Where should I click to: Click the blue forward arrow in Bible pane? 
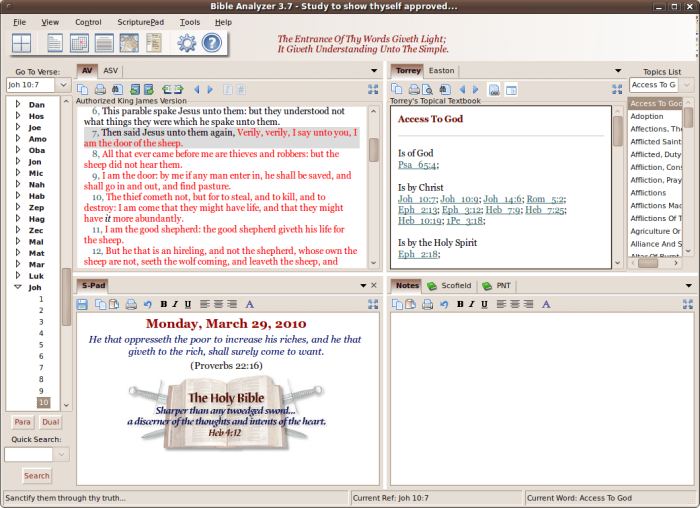(x=210, y=89)
